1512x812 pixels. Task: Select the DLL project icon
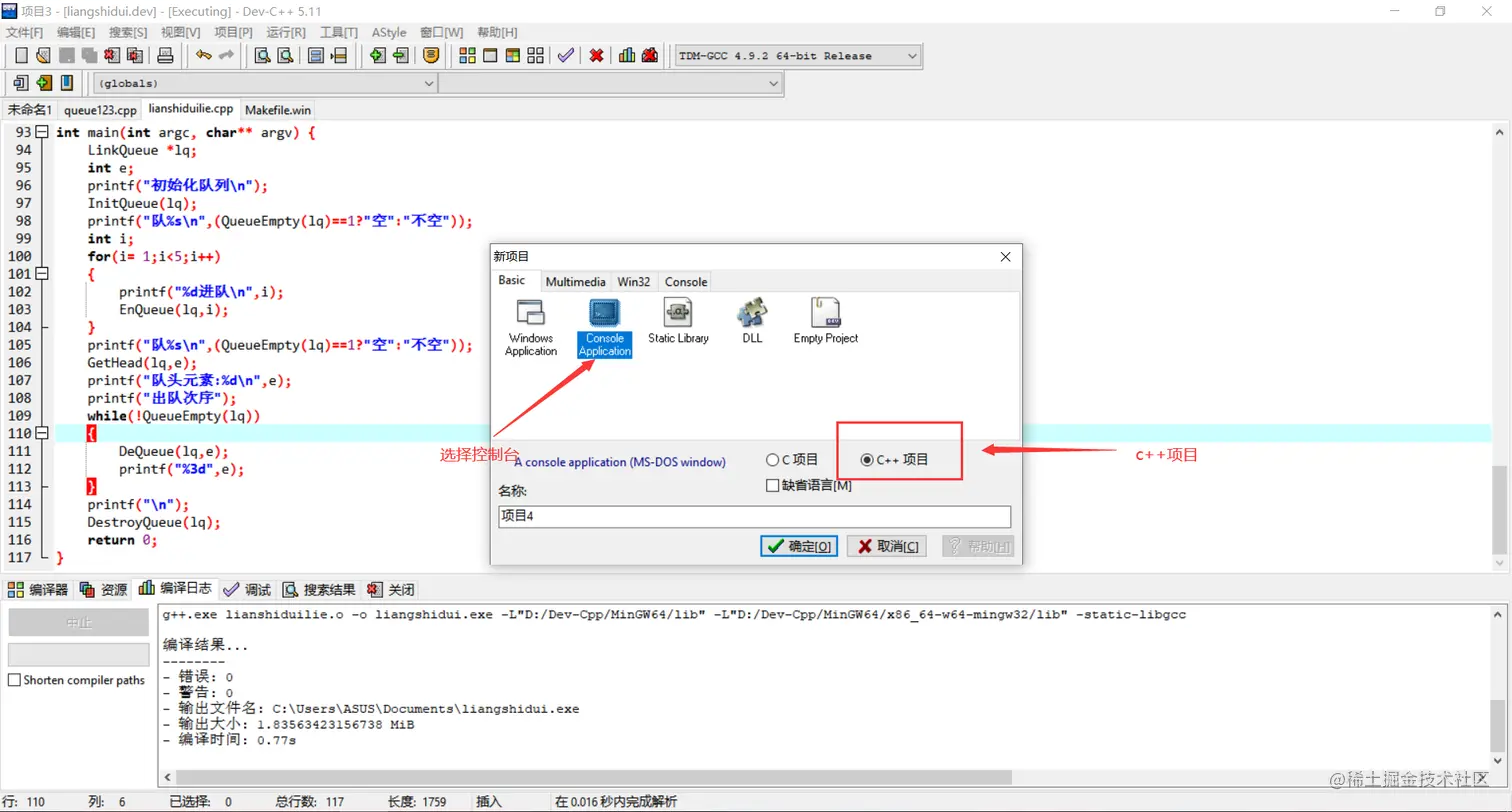click(x=752, y=321)
